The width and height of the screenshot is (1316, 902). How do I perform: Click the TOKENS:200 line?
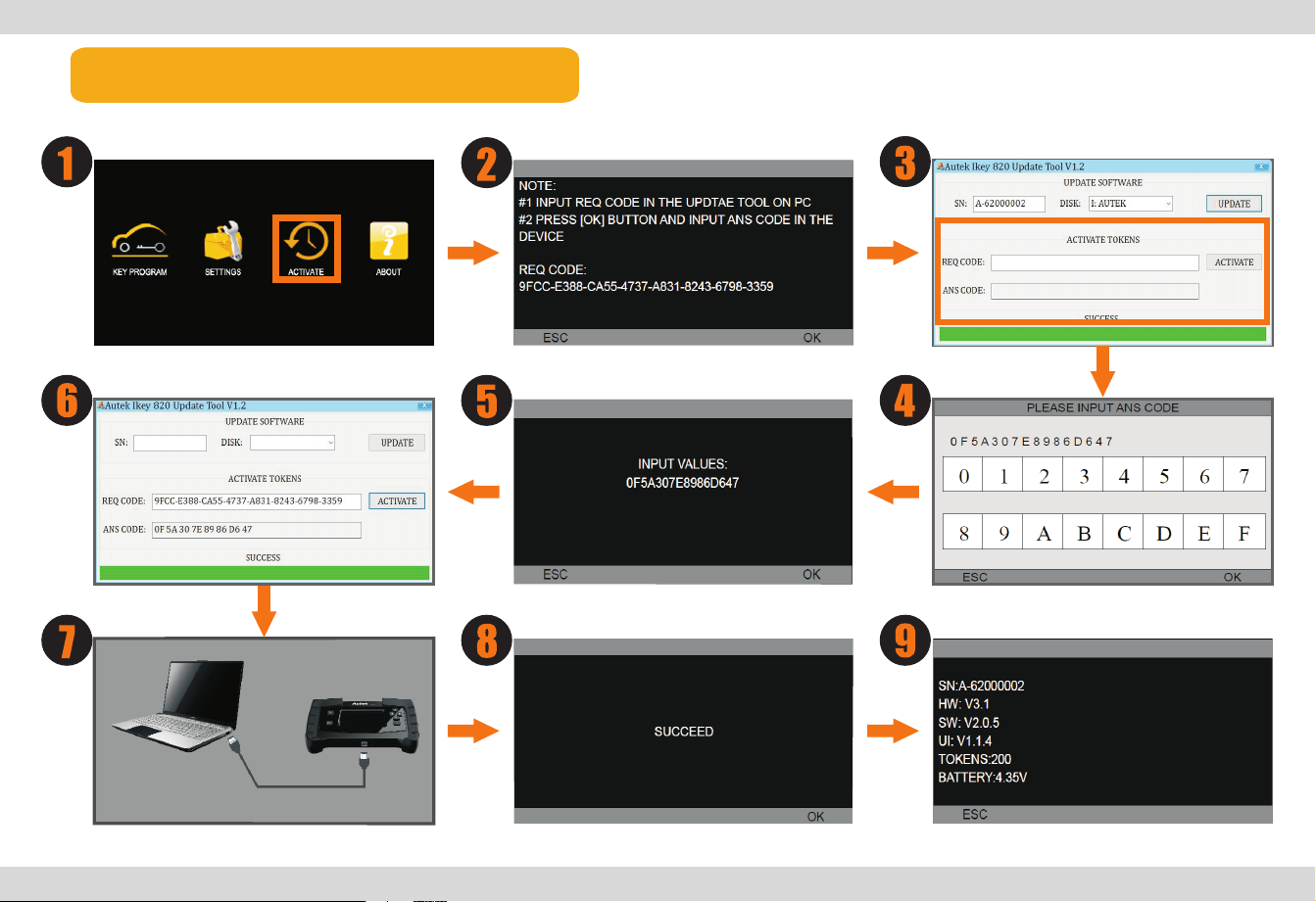(x=973, y=759)
